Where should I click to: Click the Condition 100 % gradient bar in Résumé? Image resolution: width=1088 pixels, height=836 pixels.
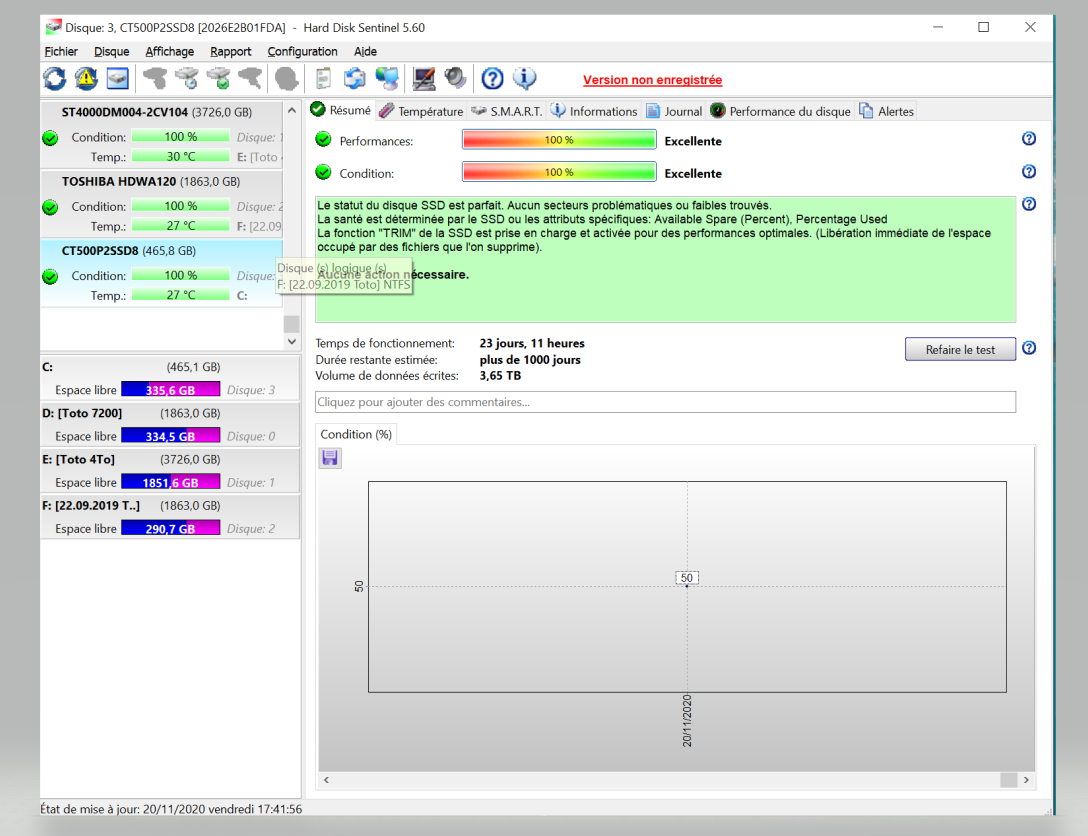[559, 172]
